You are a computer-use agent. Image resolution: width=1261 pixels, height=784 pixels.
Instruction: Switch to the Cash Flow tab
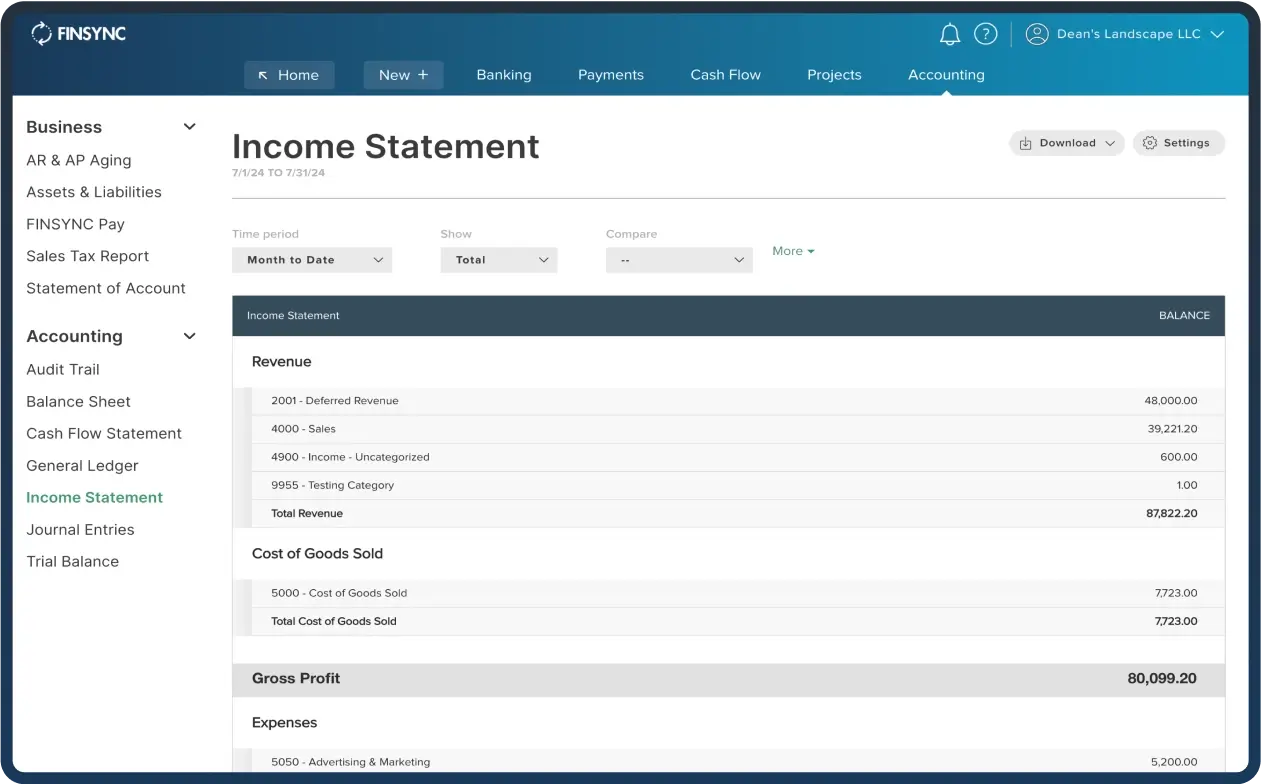(725, 75)
